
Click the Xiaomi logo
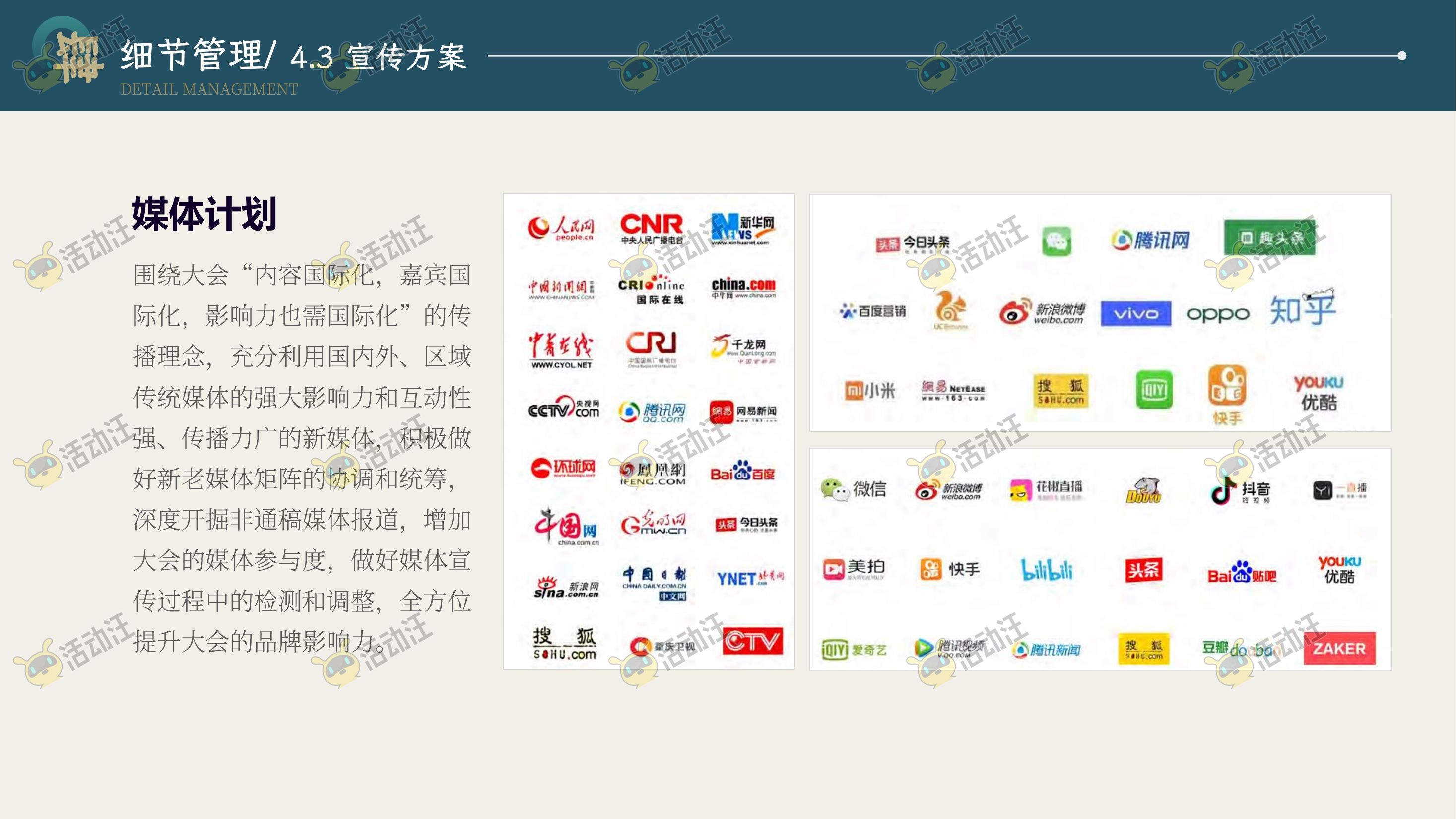pyautogui.click(x=870, y=390)
